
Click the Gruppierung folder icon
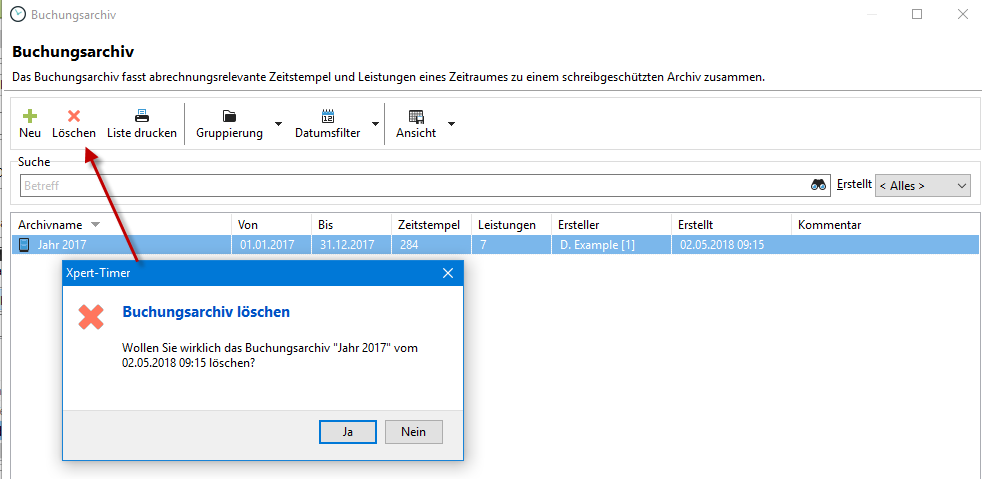click(x=229, y=116)
